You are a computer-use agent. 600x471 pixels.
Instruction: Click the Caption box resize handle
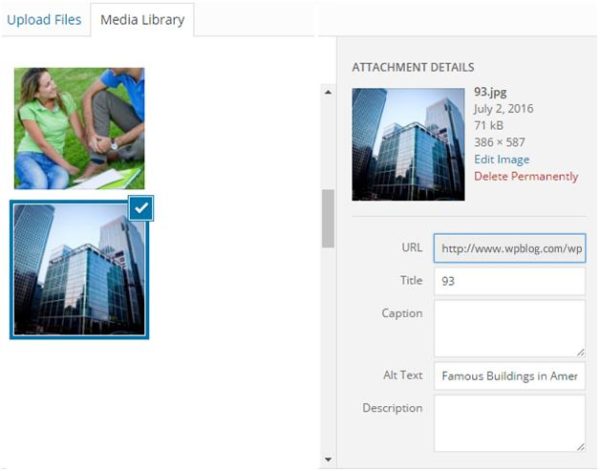[580, 353]
